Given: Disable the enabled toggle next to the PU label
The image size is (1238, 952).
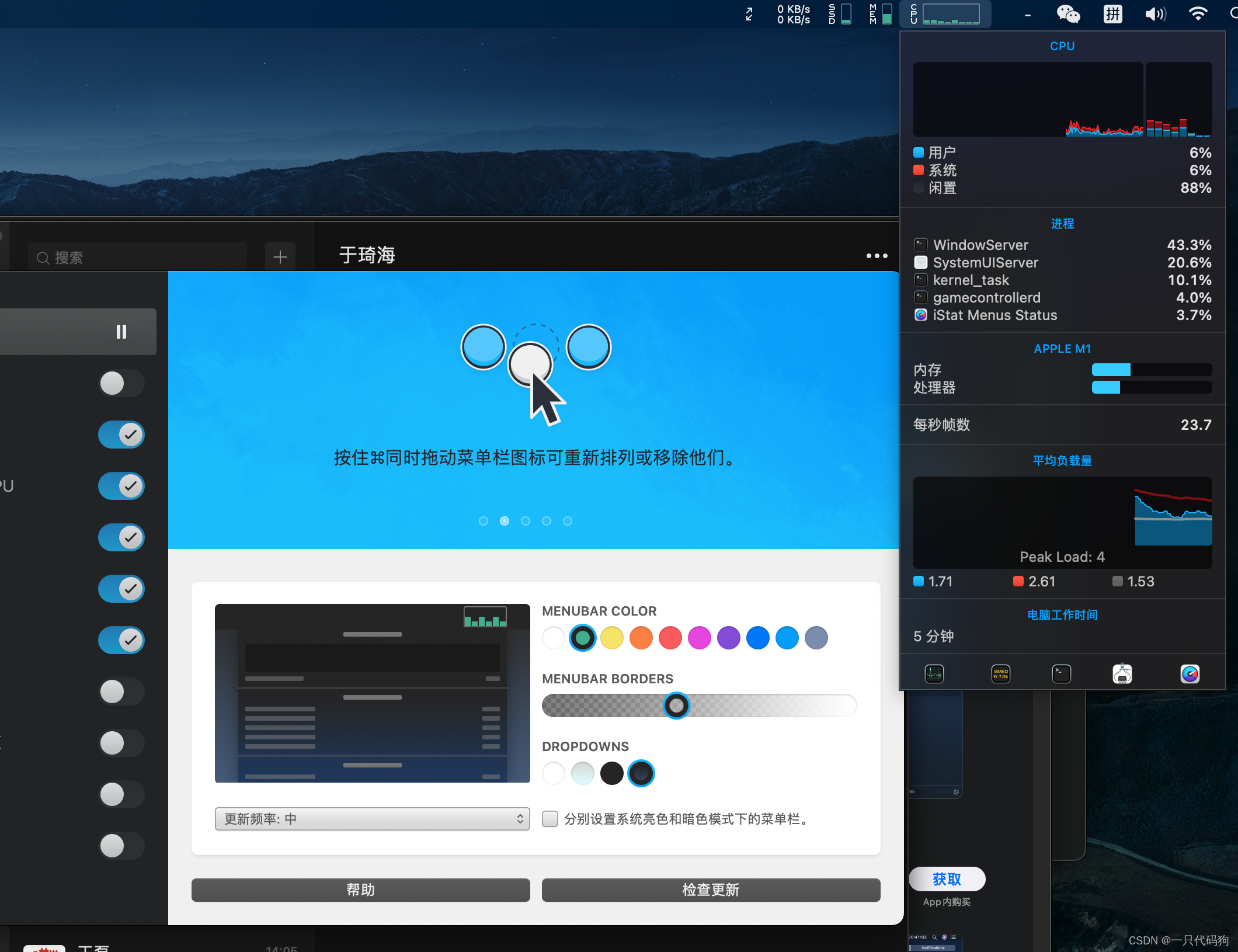Looking at the screenshot, I should click(x=121, y=485).
